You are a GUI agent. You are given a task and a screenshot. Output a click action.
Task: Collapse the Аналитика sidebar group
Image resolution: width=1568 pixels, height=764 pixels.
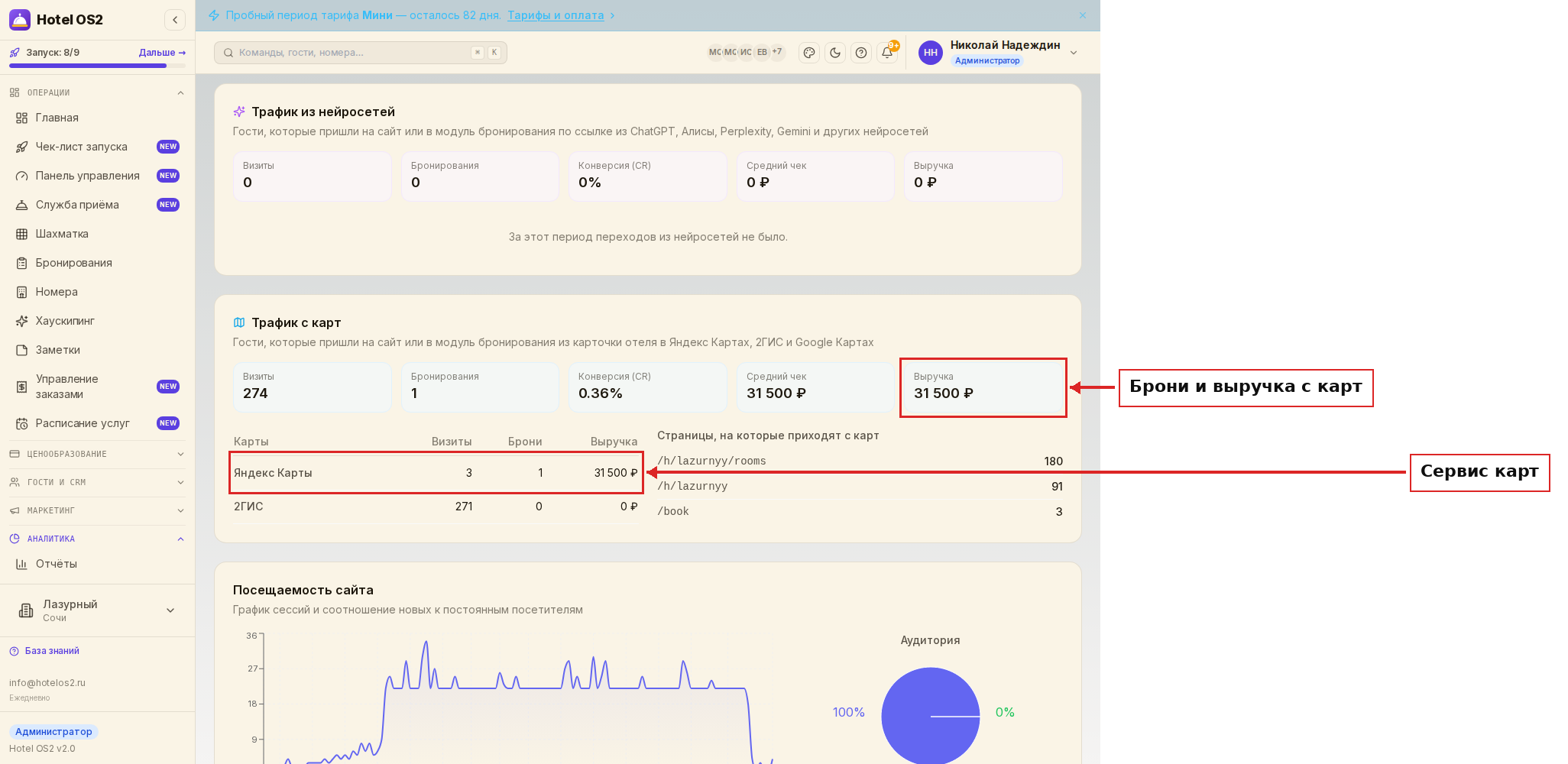97,539
